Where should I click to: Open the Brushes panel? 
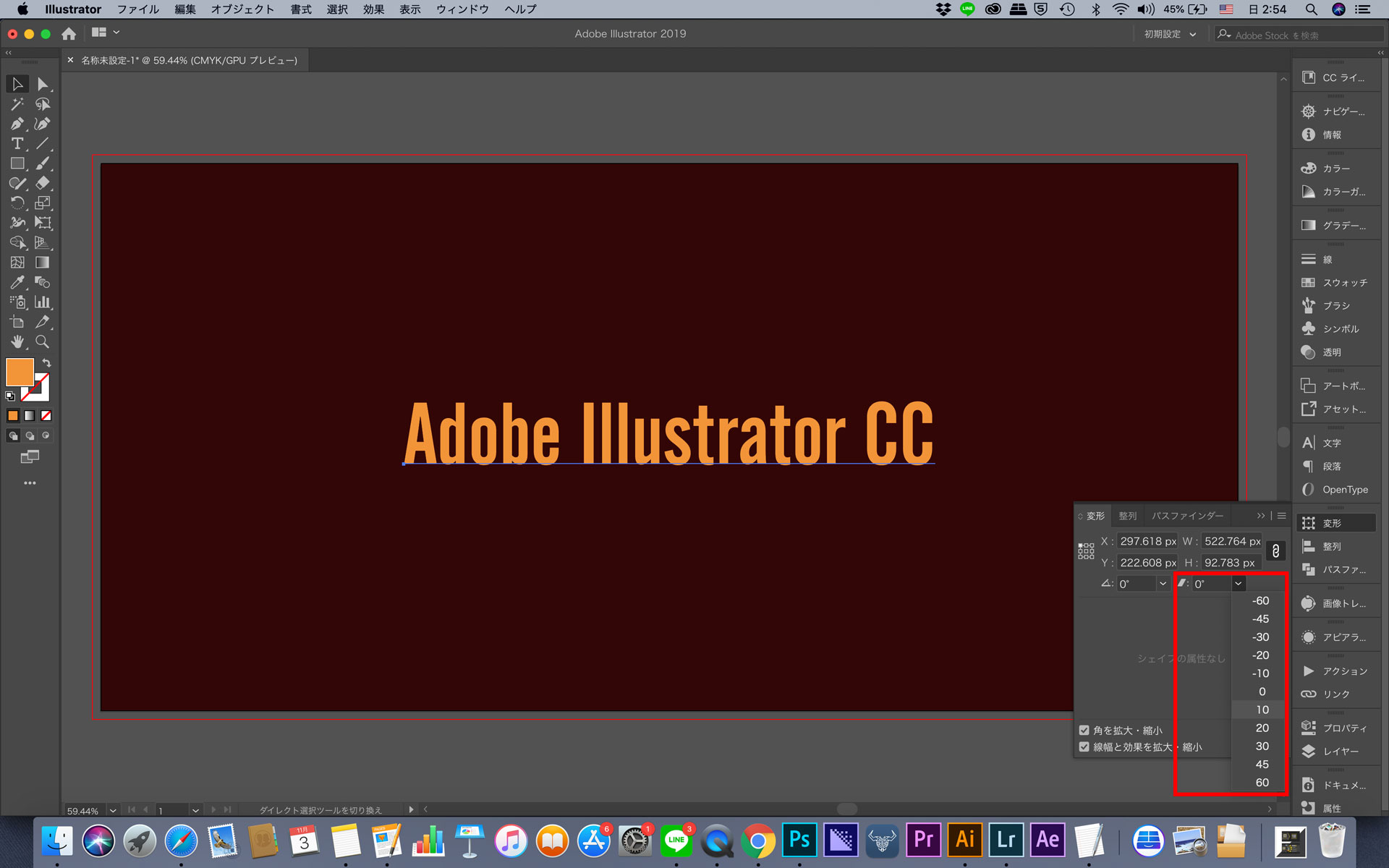[x=1335, y=305]
